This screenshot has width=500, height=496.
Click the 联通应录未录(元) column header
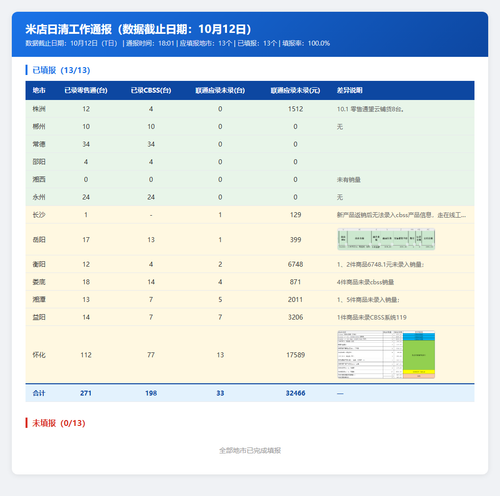click(295, 90)
